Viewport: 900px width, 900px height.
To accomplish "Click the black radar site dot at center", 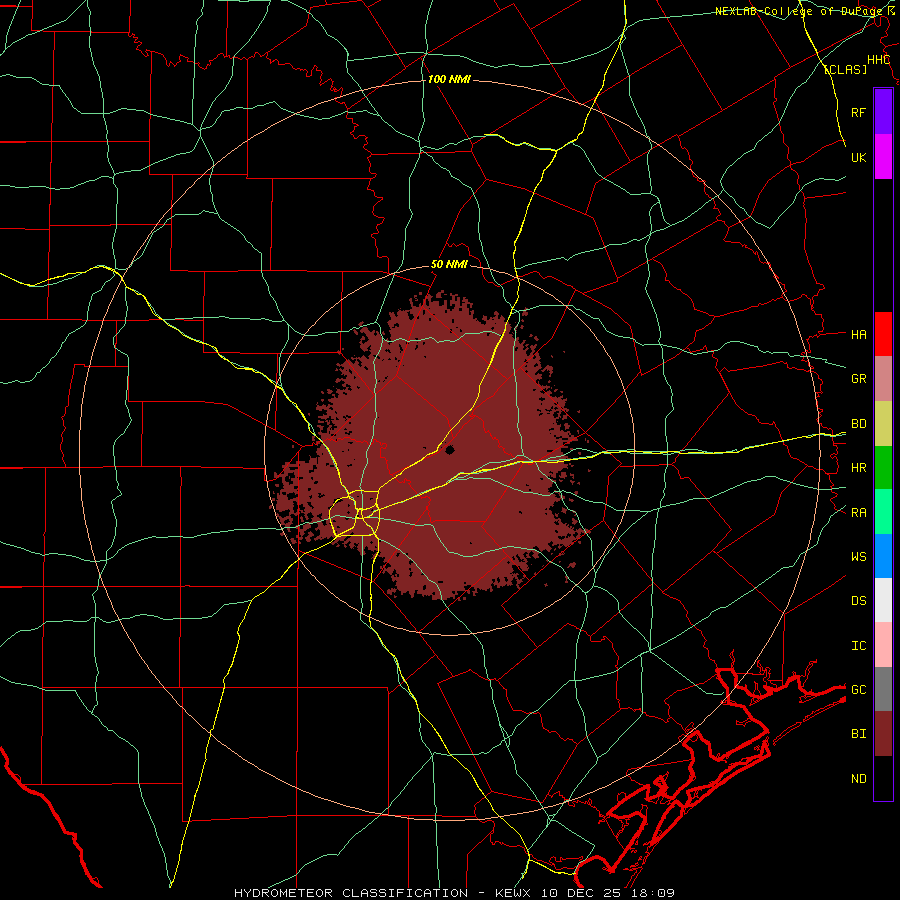I will (x=450, y=450).
